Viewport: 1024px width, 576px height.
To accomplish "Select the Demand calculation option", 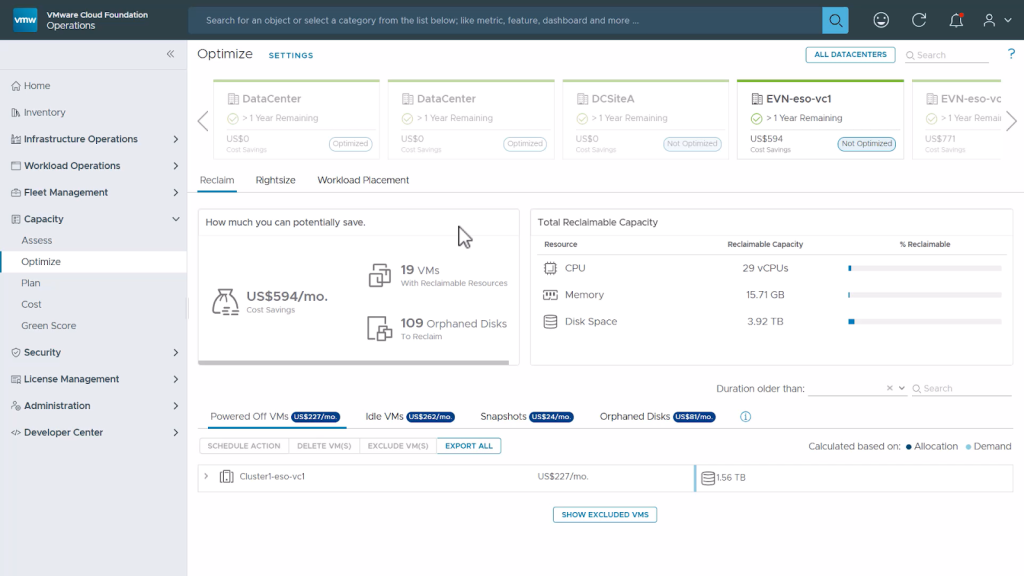I will click(988, 447).
